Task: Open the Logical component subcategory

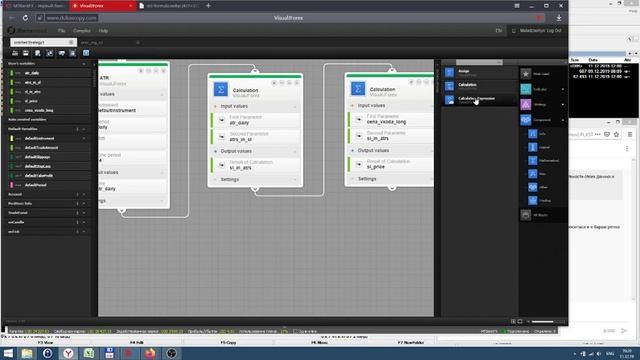Action: (x=533, y=147)
